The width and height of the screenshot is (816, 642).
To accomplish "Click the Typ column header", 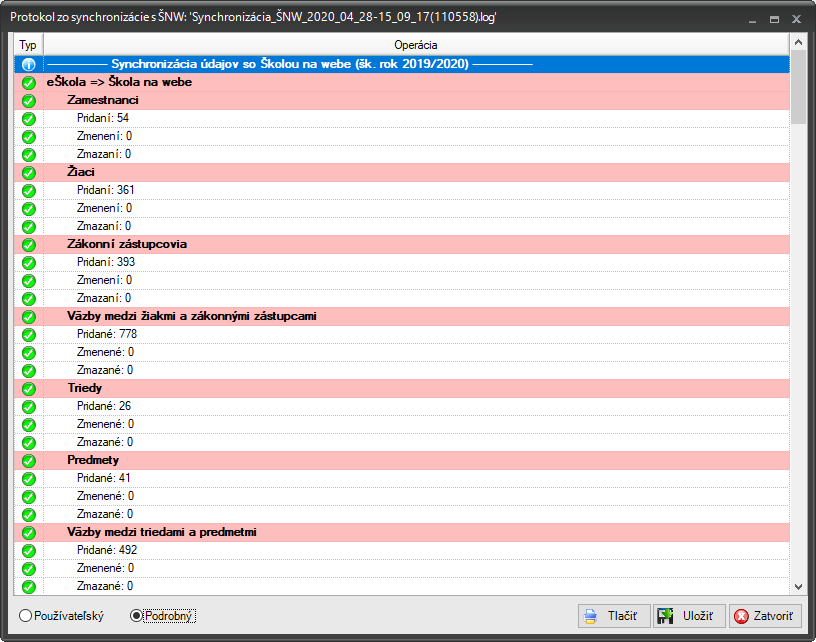I will 28,45.
